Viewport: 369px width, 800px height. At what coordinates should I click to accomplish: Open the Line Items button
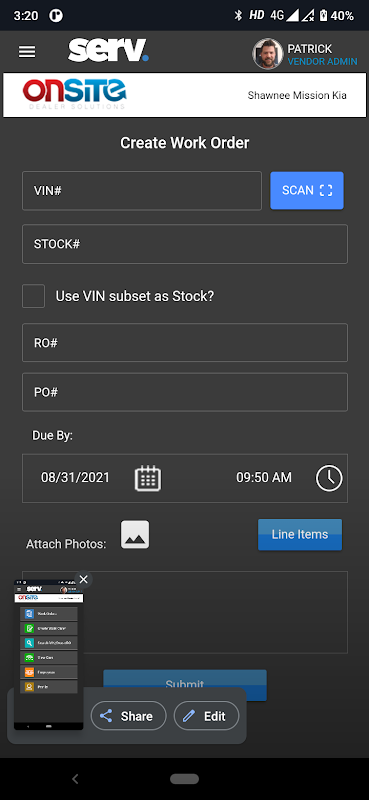(300, 534)
